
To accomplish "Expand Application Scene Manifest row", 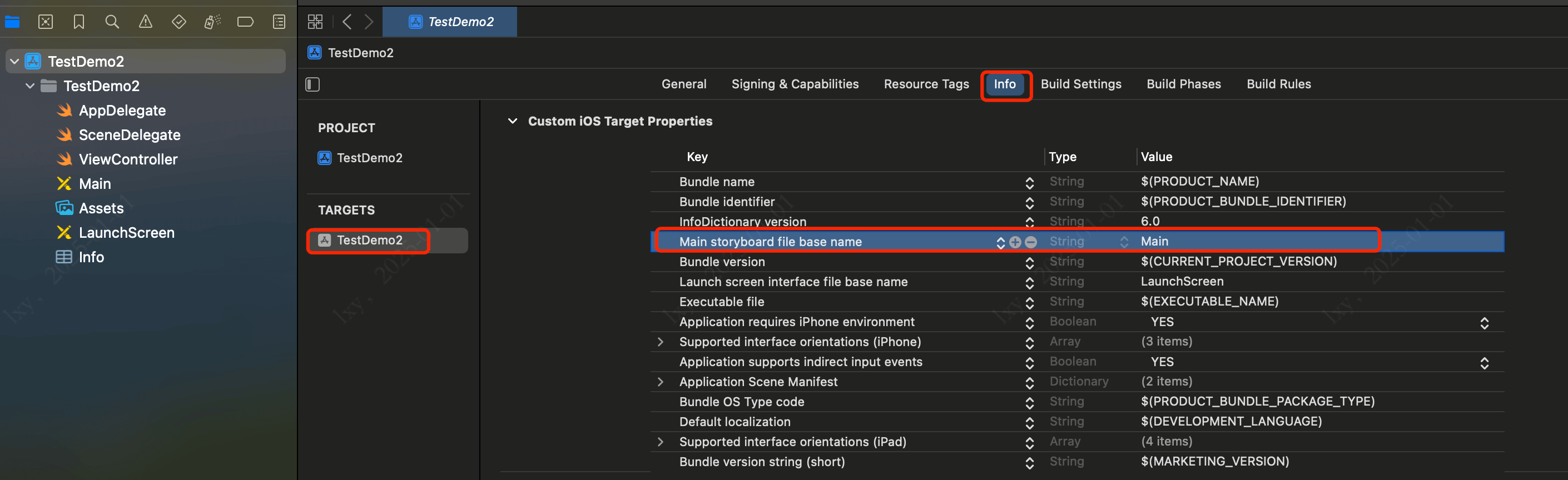I will coord(661,382).
